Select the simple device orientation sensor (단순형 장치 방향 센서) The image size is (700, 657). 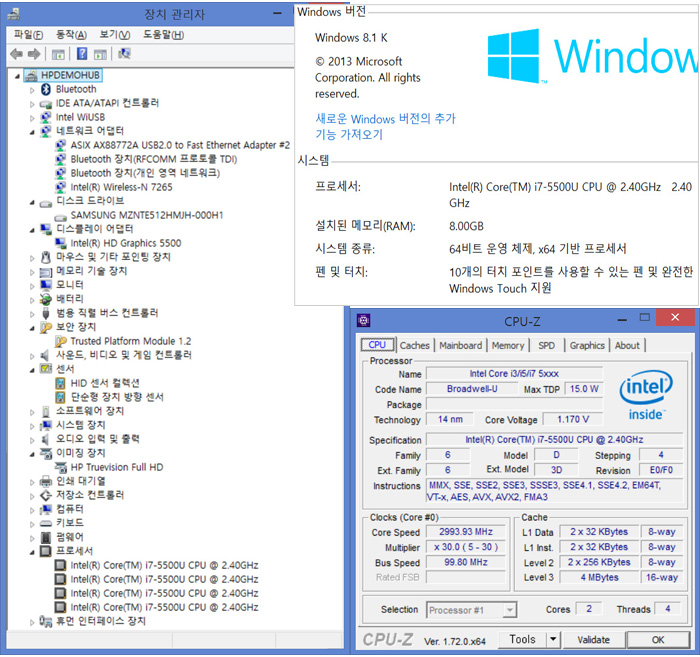click(x=117, y=397)
